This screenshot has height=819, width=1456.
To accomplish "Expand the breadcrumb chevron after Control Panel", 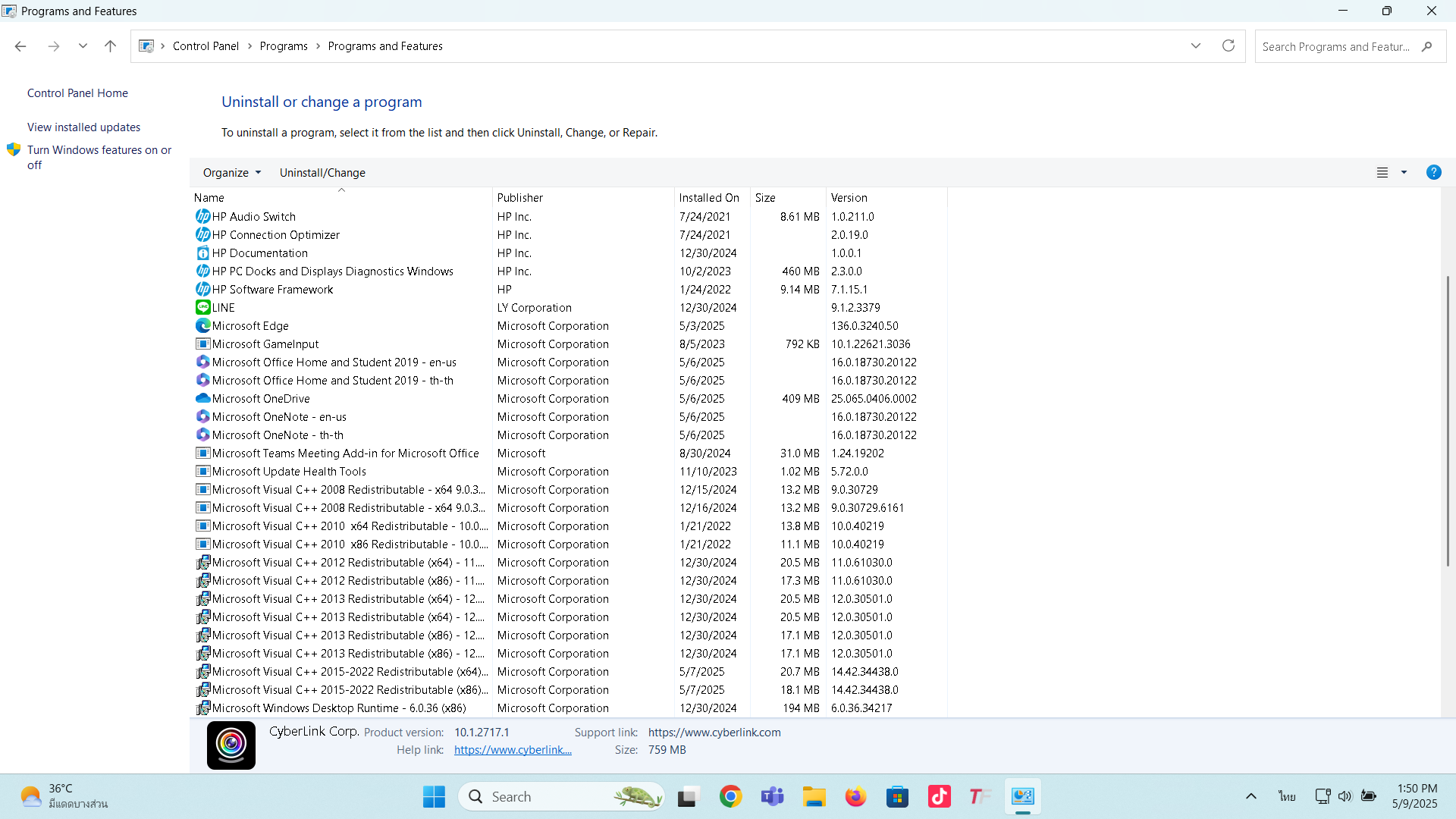I will point(249,46).
